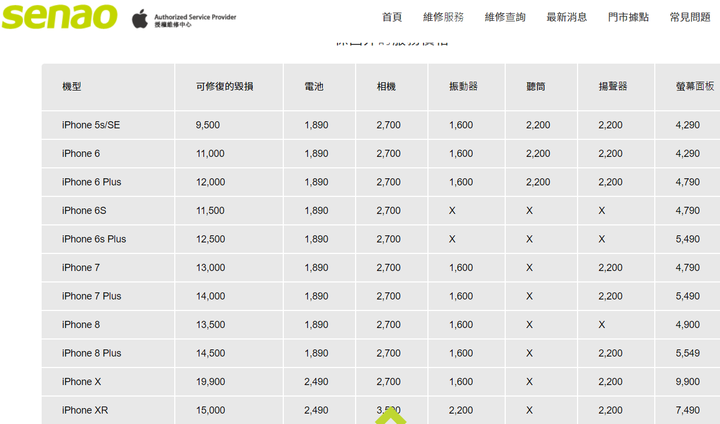Click the 振動器 column header
The image size is (720, 424).
click(463, 86)
